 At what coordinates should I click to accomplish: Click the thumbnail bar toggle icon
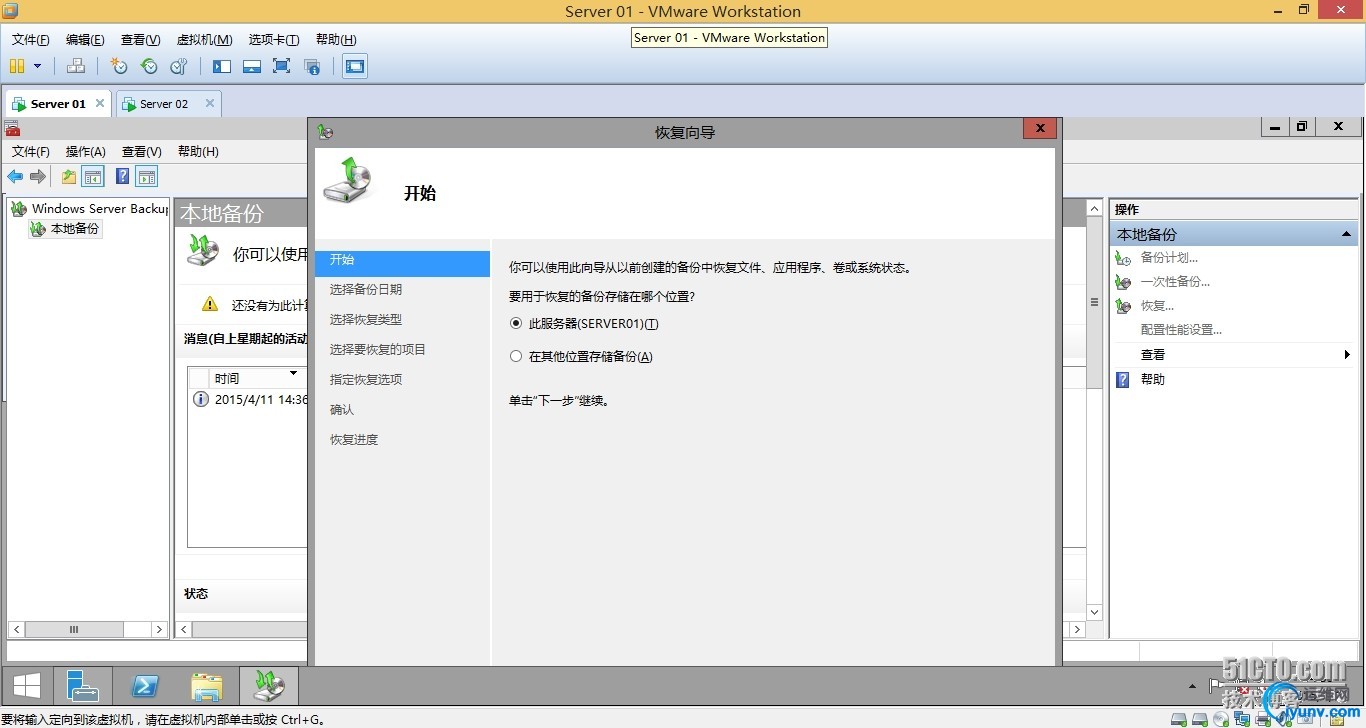click(252, 66)
